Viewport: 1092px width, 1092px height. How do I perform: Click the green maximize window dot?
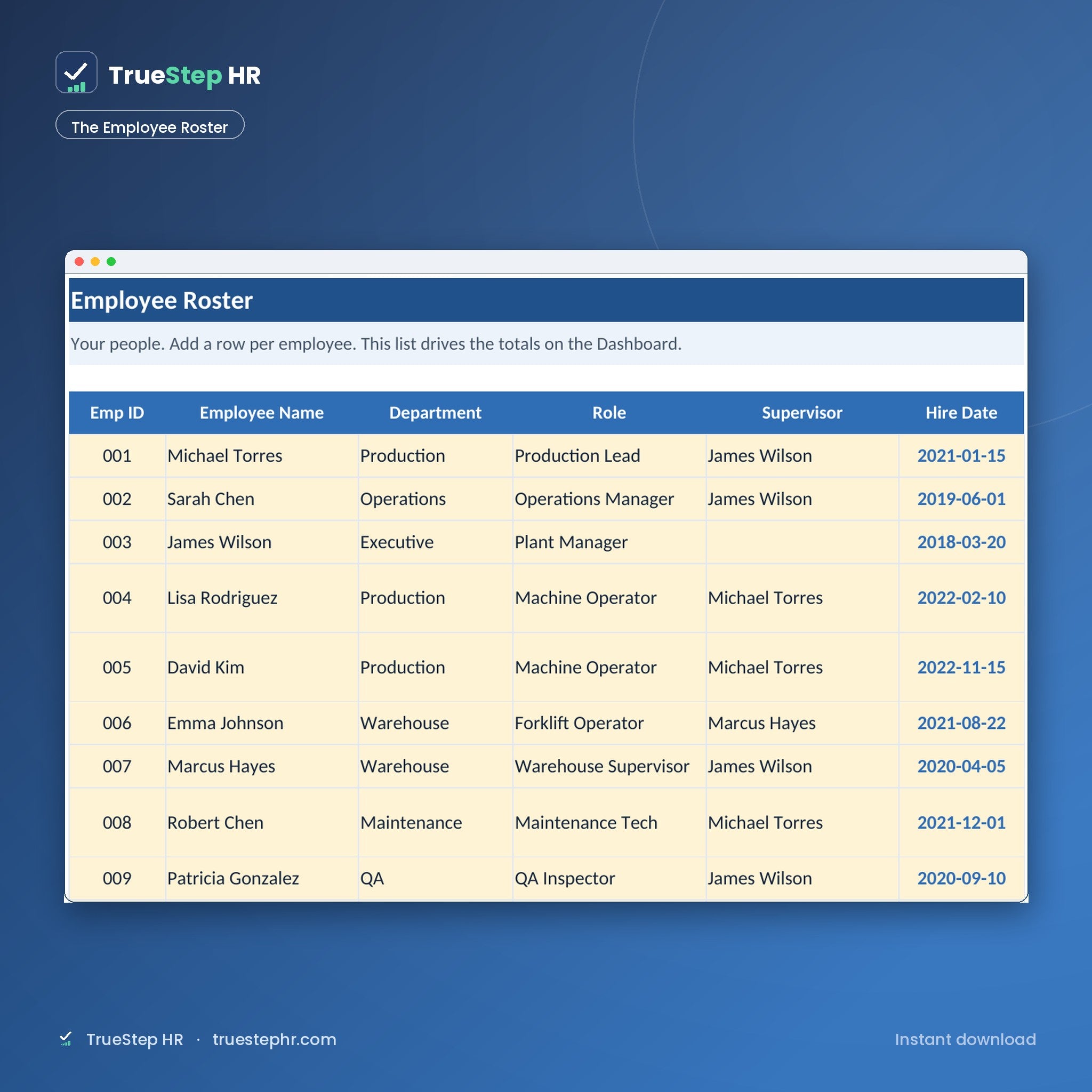click(111, 262)
